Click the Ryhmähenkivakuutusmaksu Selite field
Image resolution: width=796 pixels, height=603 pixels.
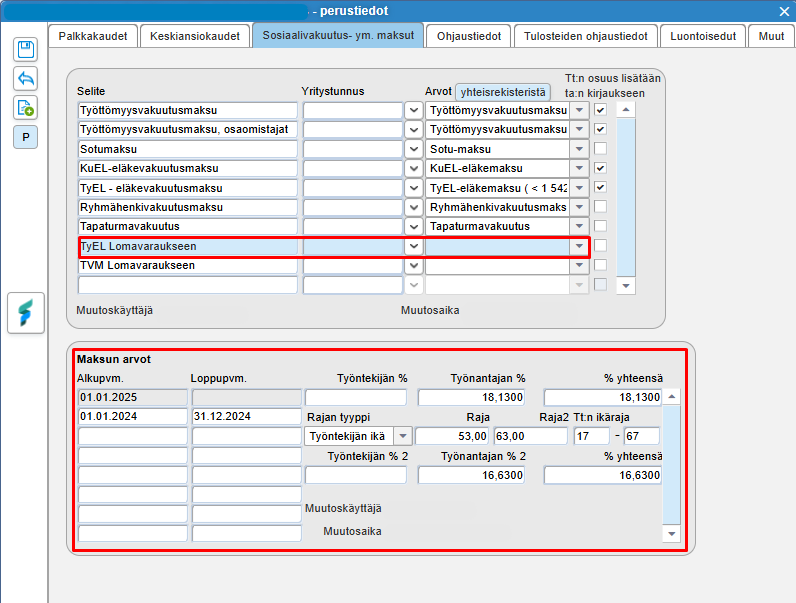coord(187,208)
